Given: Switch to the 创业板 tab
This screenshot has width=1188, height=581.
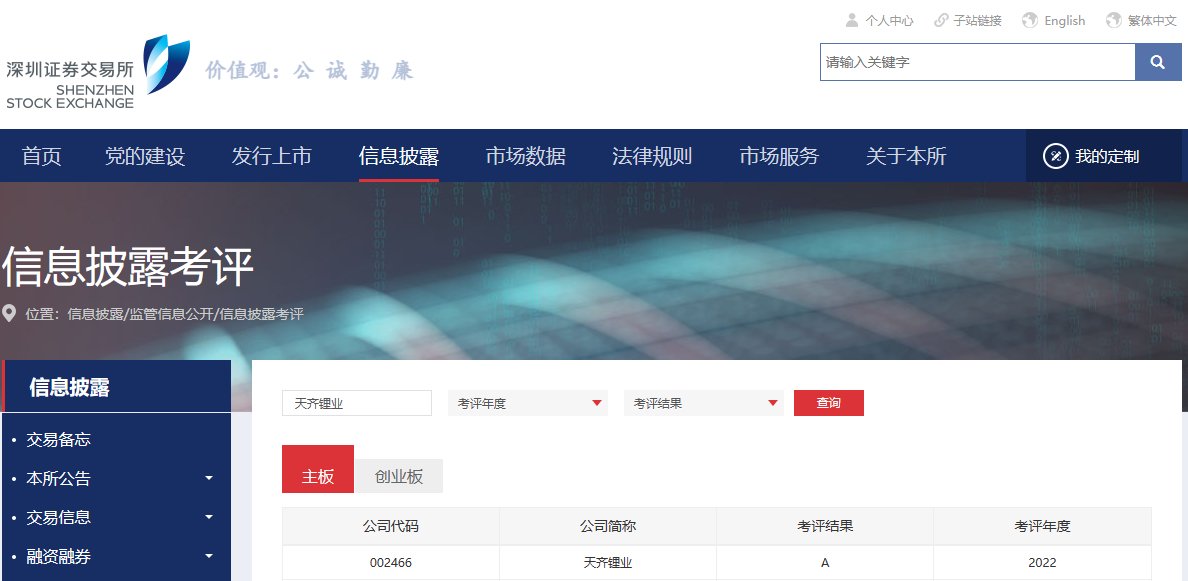Looking at the screenshot, I should [399, 476].
